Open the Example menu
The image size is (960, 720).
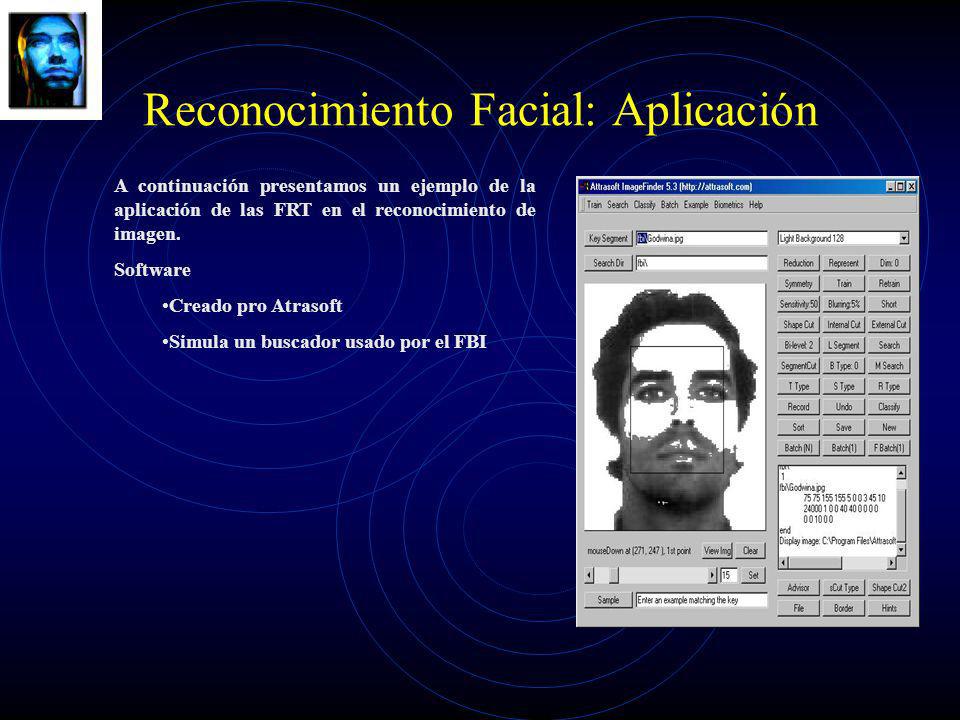[696, 205]
